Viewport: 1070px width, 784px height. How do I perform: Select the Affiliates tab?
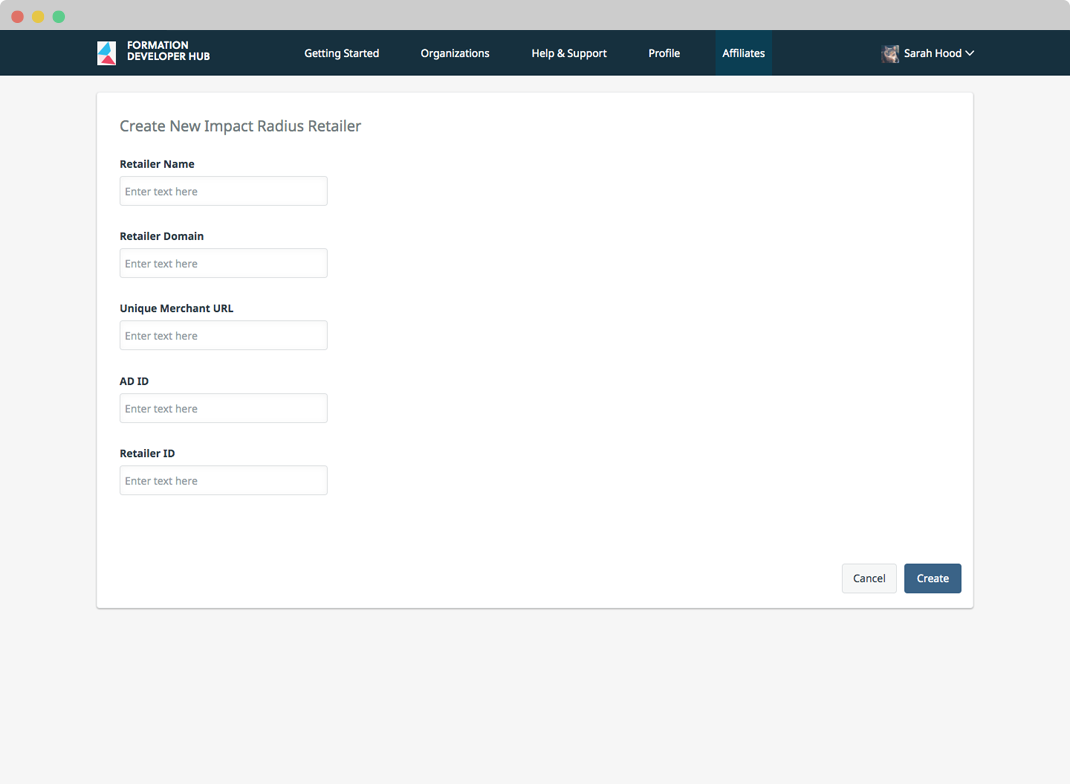point(744,53)
